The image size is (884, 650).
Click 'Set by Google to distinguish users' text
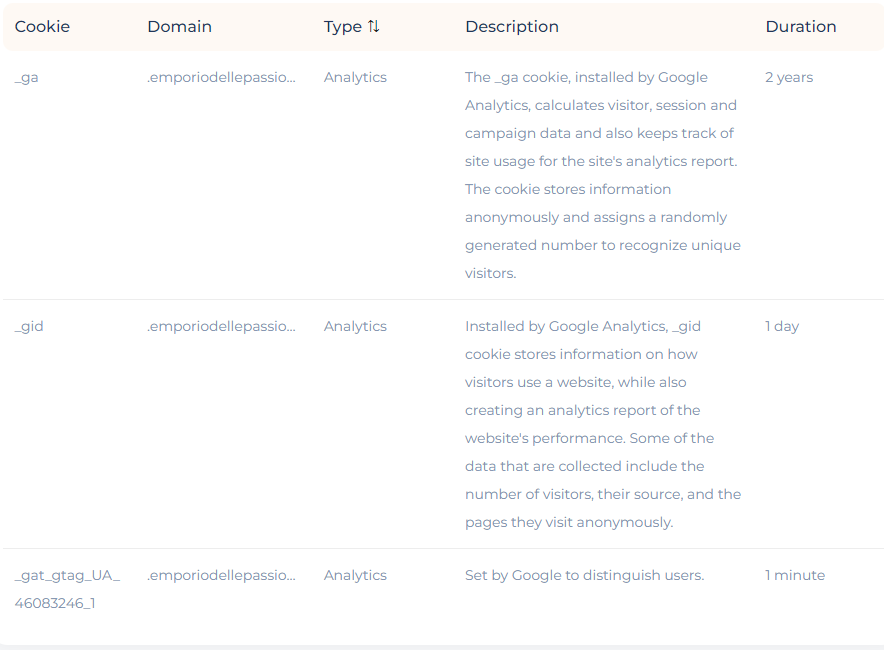pyautogui.click(x=585, y=576)
